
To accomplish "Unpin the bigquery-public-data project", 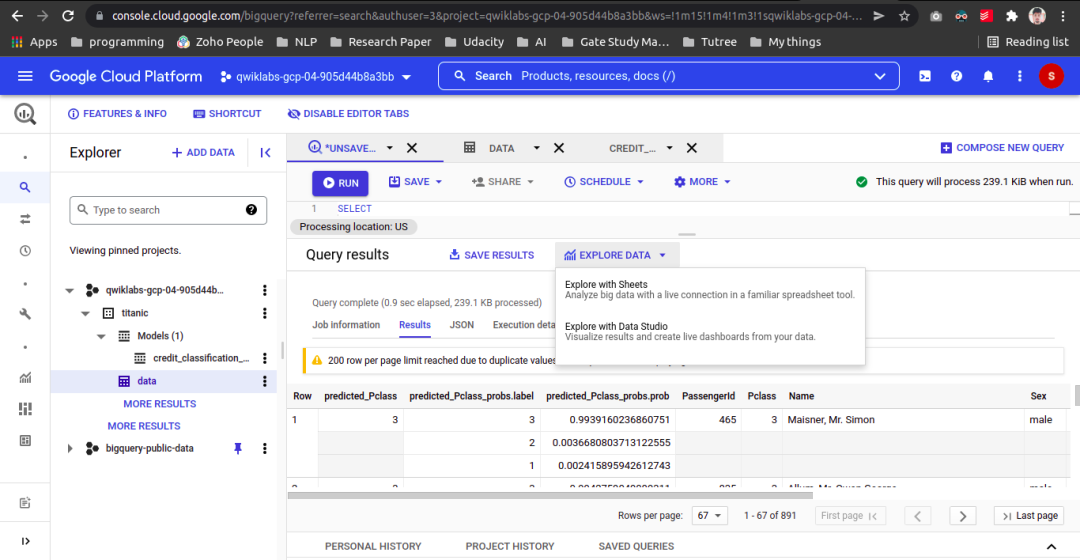I will tap(238, 448).
